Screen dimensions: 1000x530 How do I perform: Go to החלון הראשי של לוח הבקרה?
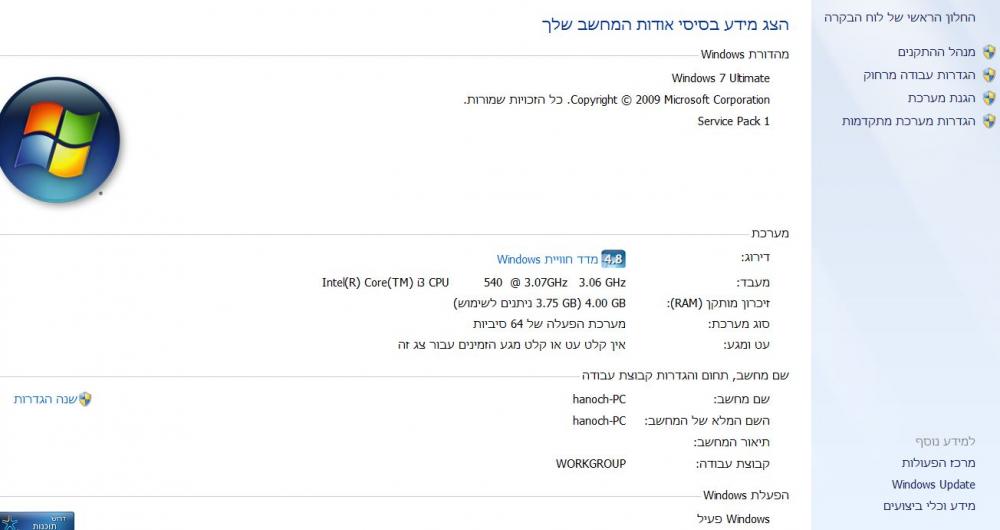click(x=899, y=18)
